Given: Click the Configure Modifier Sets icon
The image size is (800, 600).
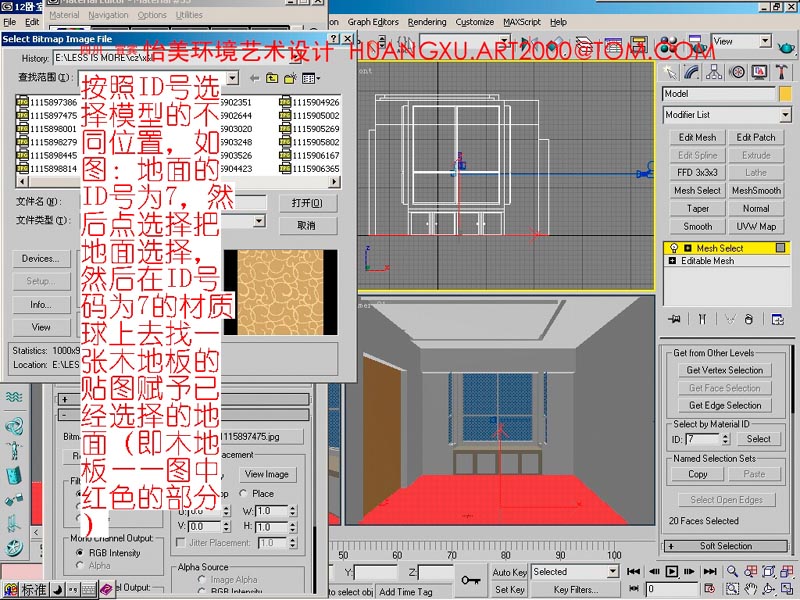Looking at the screenshot, I should (778, 319).
